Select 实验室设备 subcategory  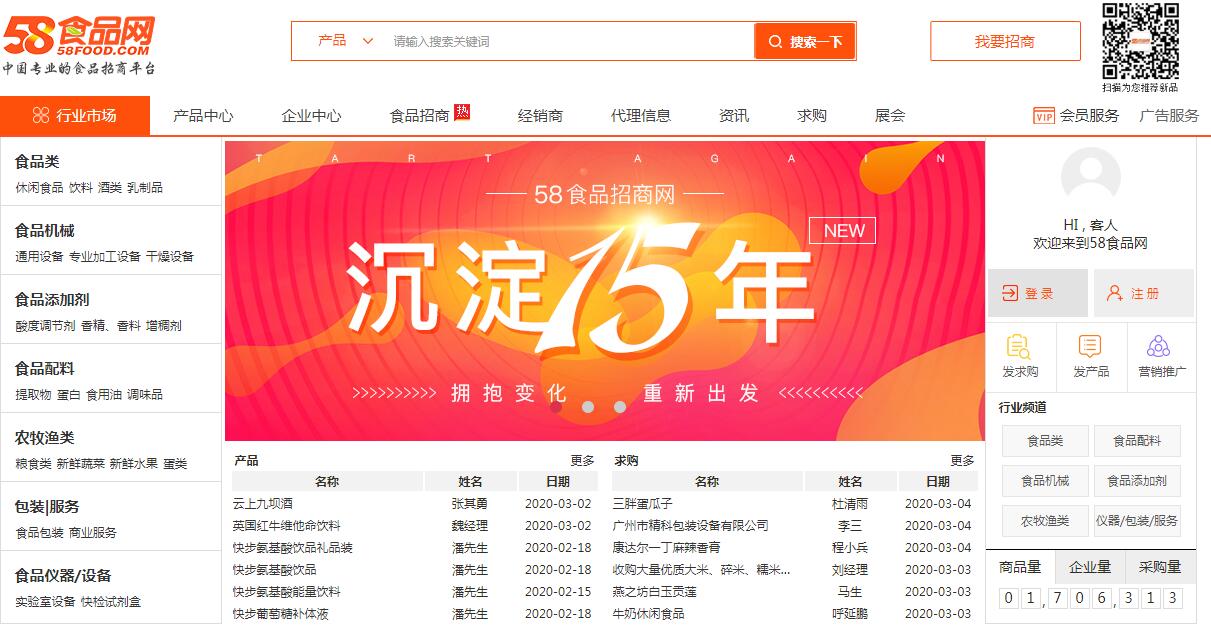pyautogui.click(x=45, y=602)
